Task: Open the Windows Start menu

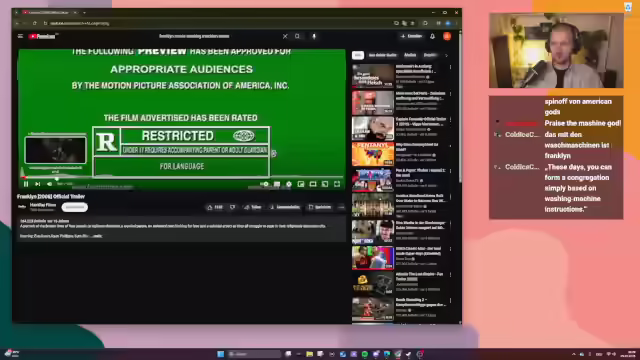Action: coord(220,354)
